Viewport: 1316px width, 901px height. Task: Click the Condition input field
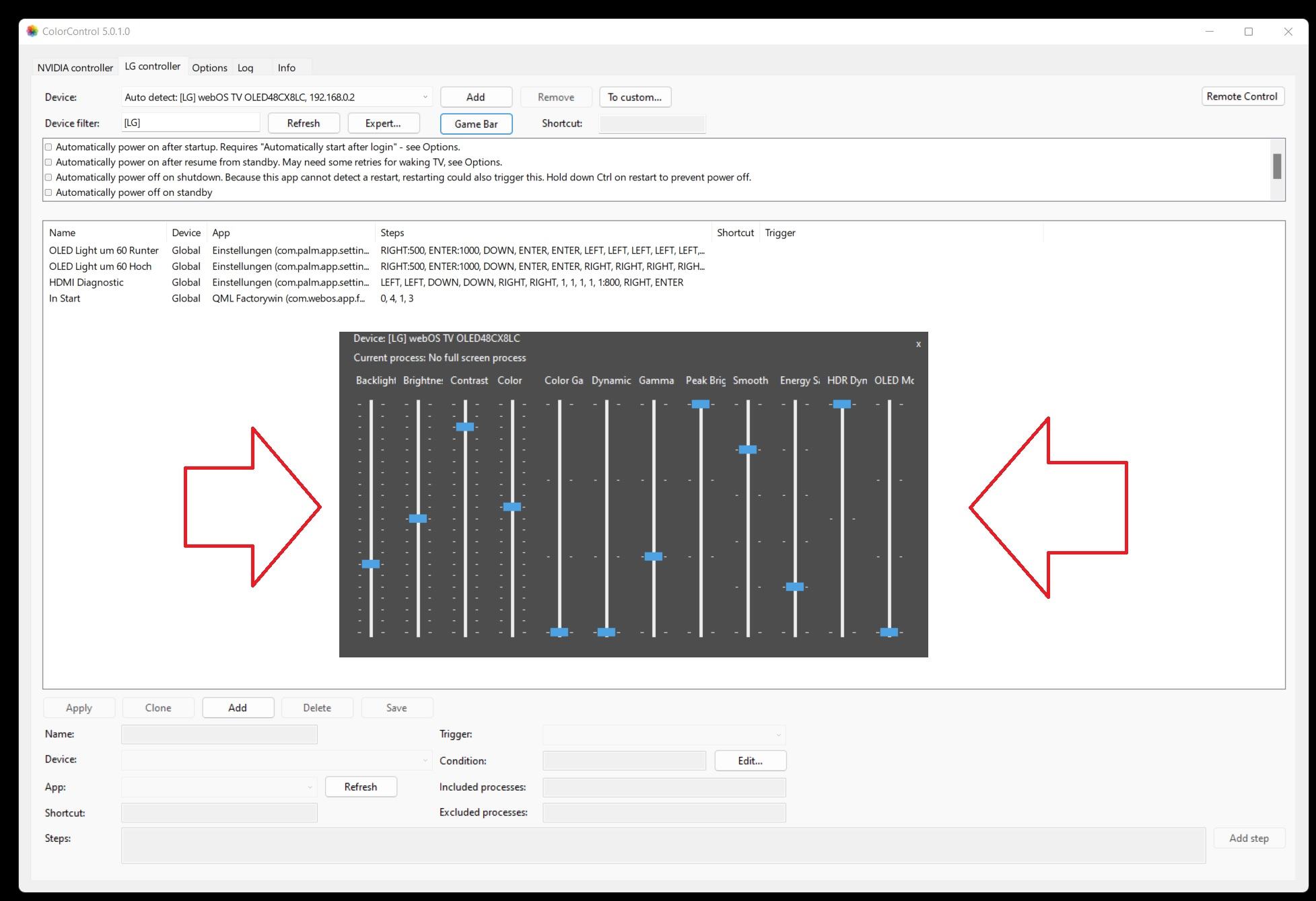point(624,760)
